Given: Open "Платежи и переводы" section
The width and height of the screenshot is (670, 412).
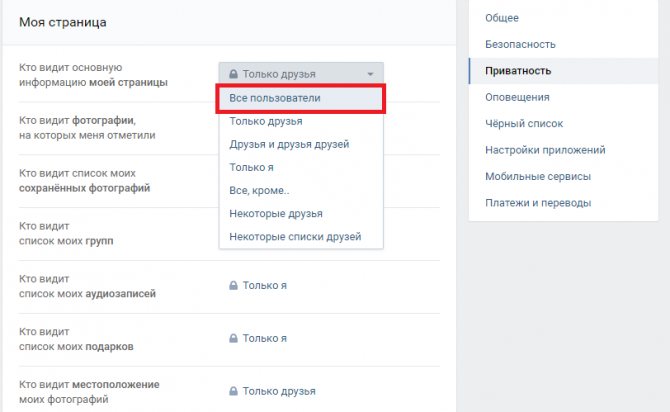Looking at the screenshot, I should tap(537, 203).
